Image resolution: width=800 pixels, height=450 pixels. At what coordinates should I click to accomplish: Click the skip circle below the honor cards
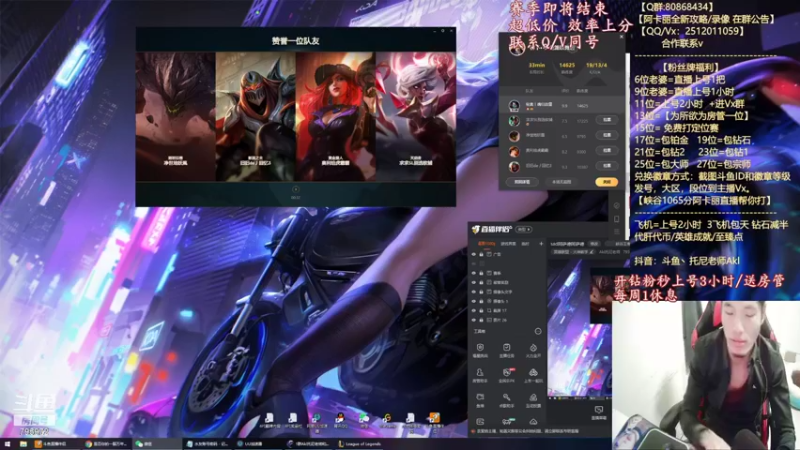click(x=296, y=189)
